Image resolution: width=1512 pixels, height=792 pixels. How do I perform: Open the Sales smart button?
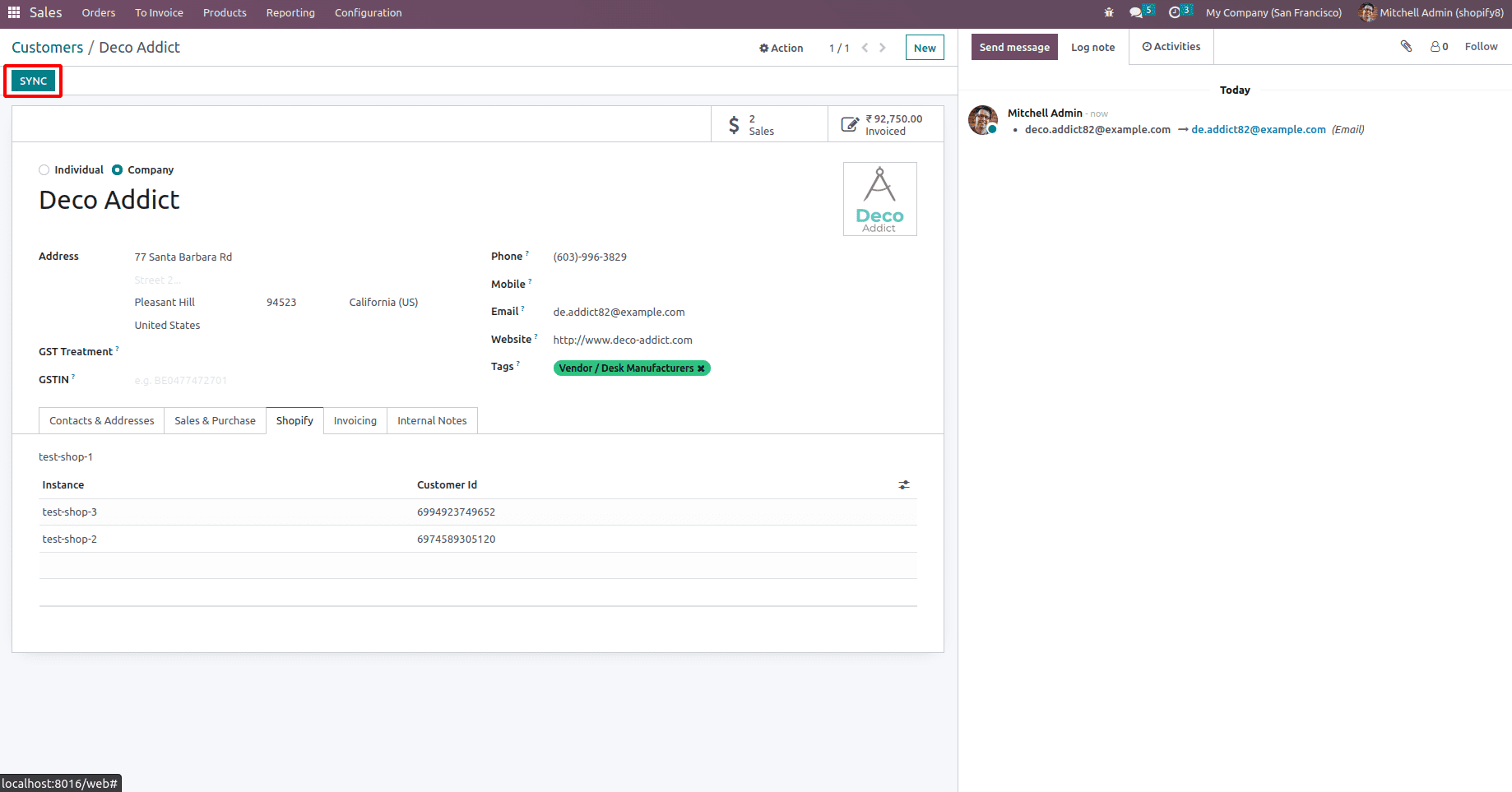point(769,124)
